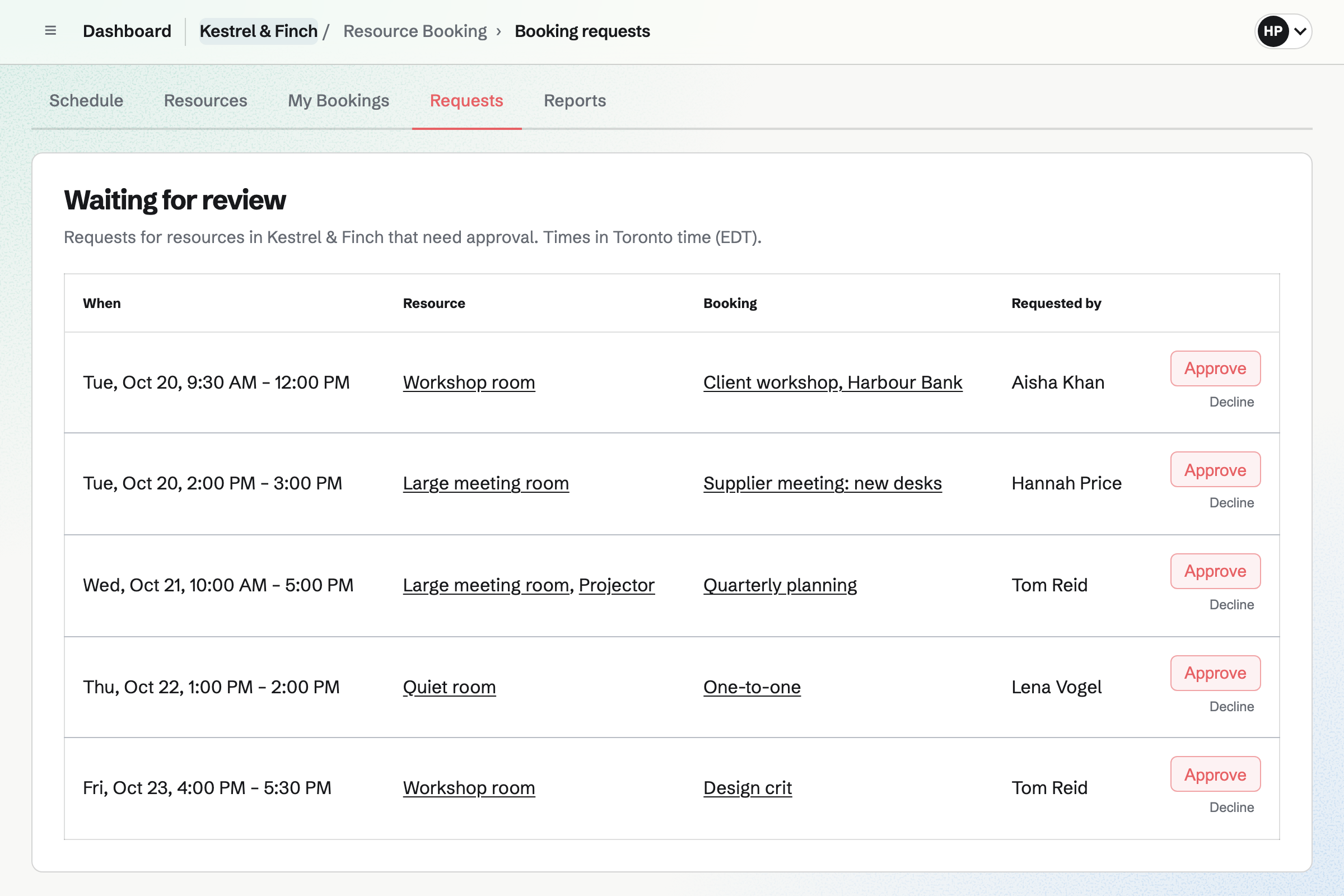This screenshot has height=896, width=1344.
Task: Click Fri, Oct 23, 4:00 PM – 5:30 PM
Action: click(x=207, y=788)
